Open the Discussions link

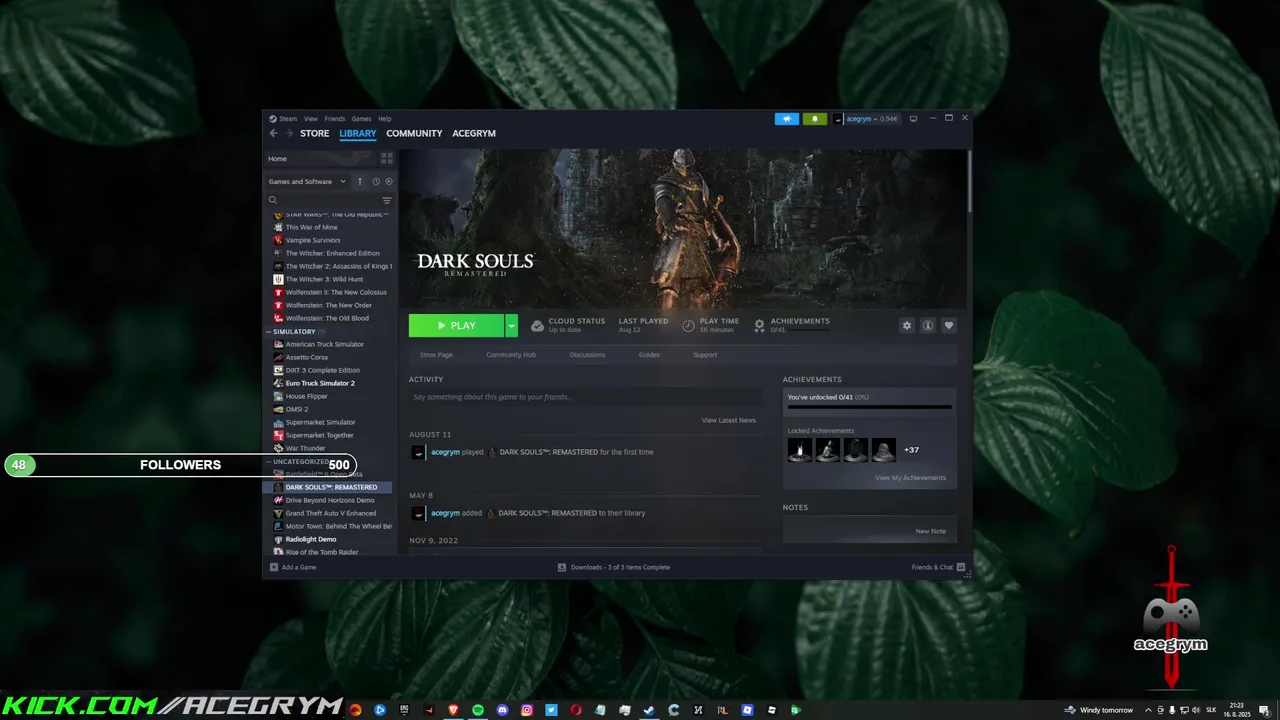587,355
